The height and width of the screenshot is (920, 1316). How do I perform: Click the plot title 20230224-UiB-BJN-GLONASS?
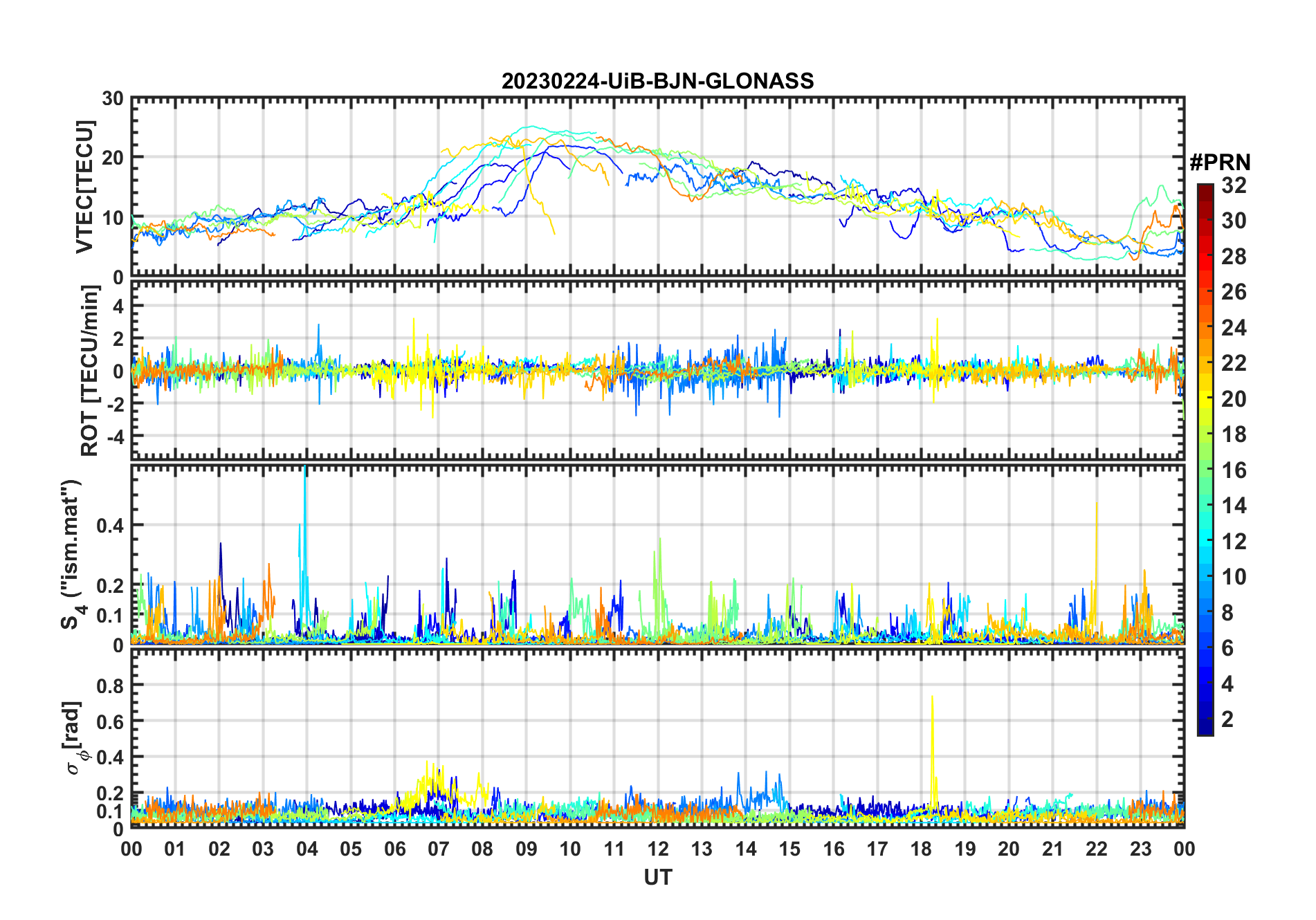(x=657, y=82)
